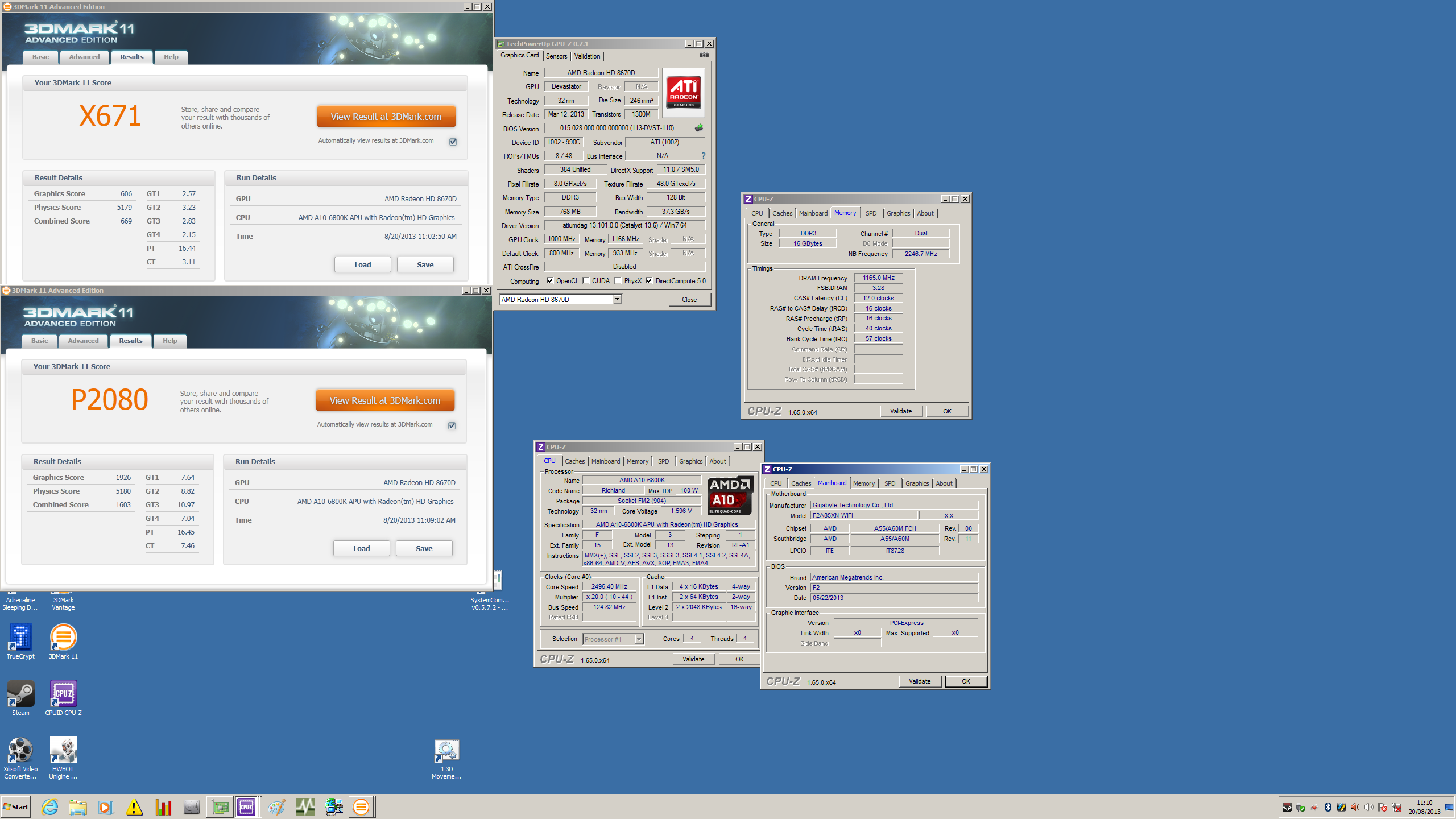Launch Internet Explorer from the taskbar
This screenshot has width=1456, height=819.
(x=50, y=807)
